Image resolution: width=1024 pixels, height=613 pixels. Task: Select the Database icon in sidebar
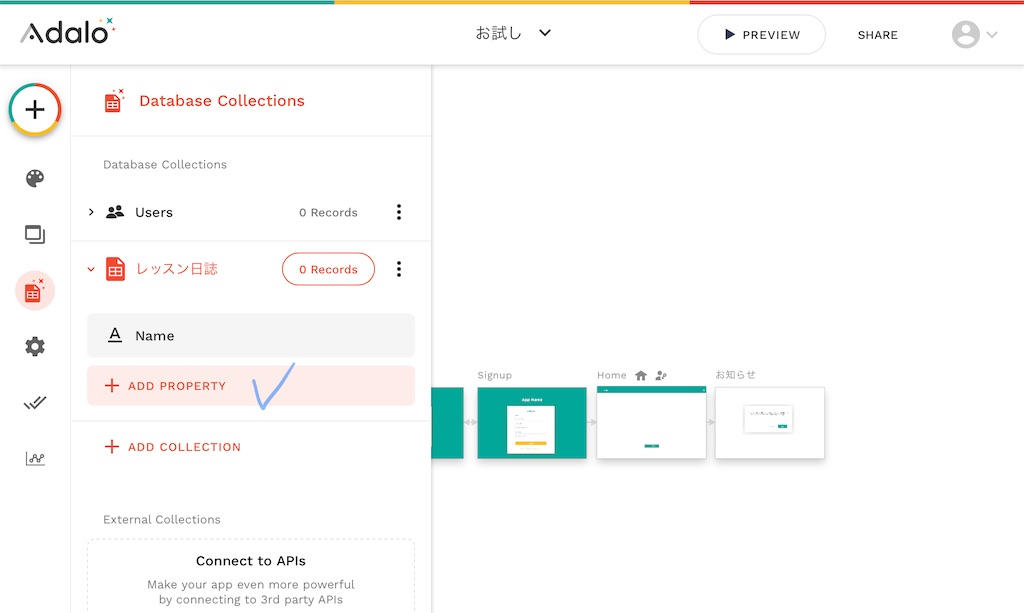[35, 291]
